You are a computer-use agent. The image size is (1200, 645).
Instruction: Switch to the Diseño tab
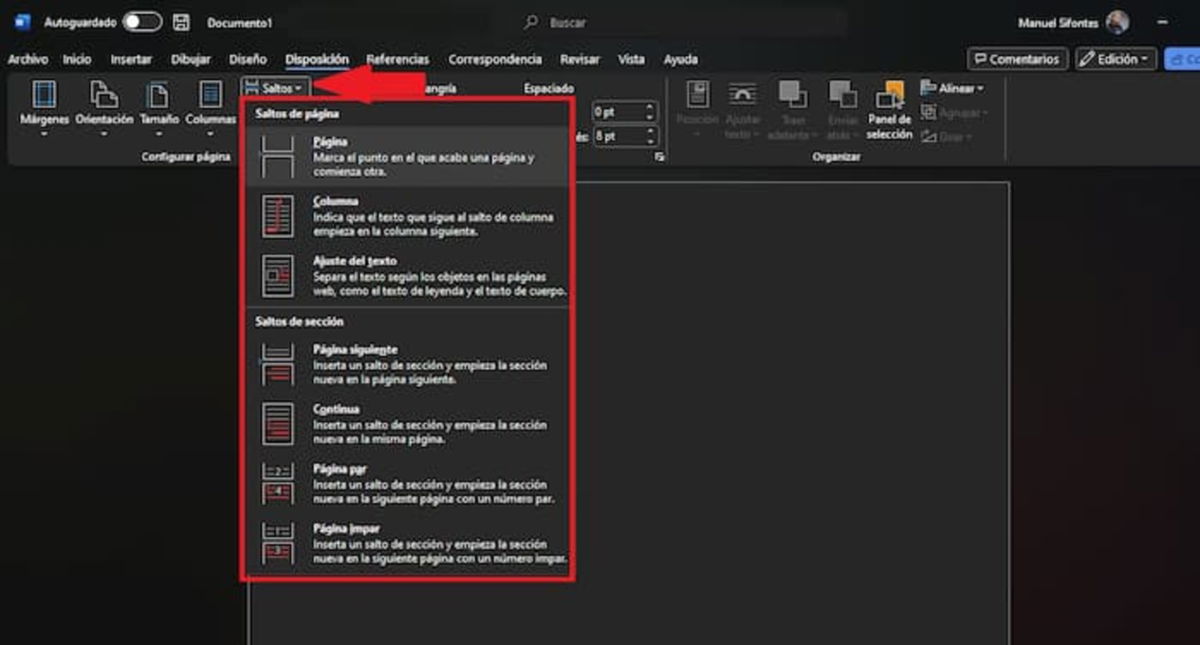(x=248, y=59)
